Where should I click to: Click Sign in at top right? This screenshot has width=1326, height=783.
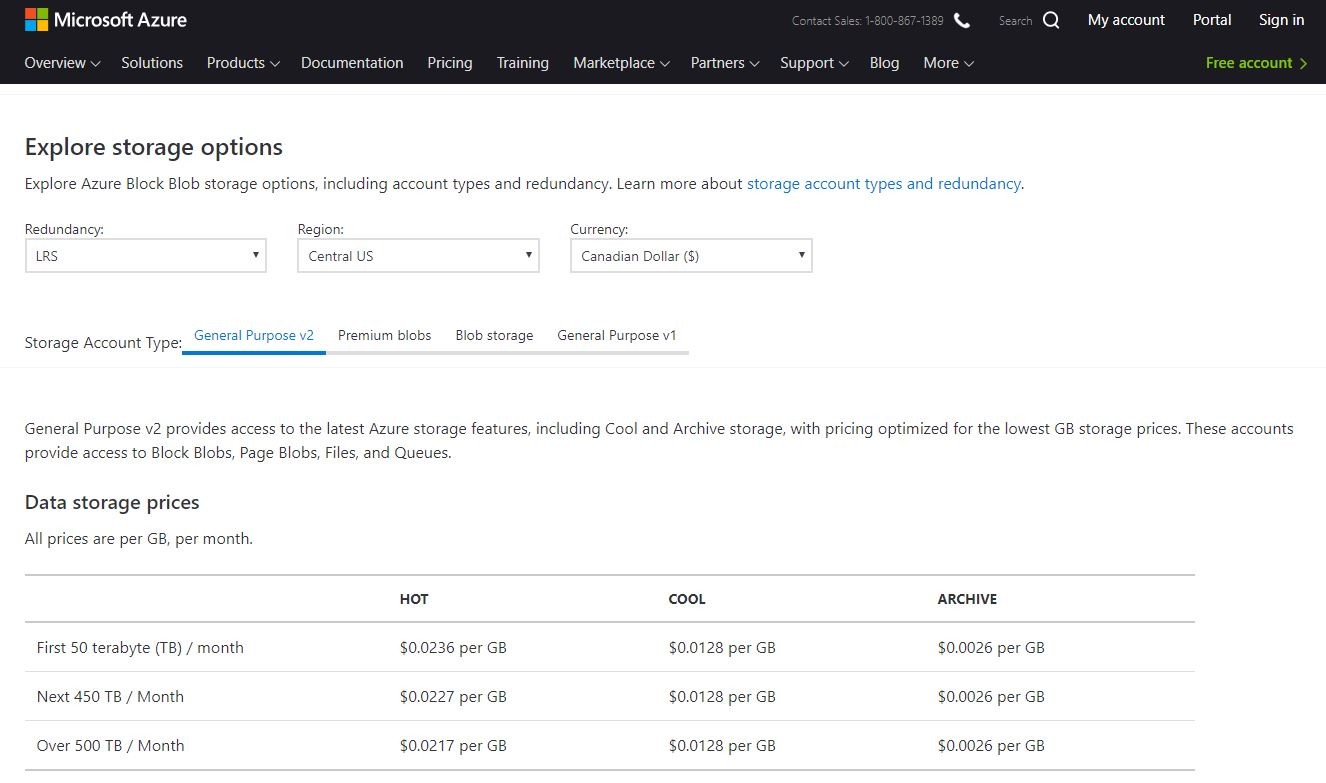pos(1281,20)
